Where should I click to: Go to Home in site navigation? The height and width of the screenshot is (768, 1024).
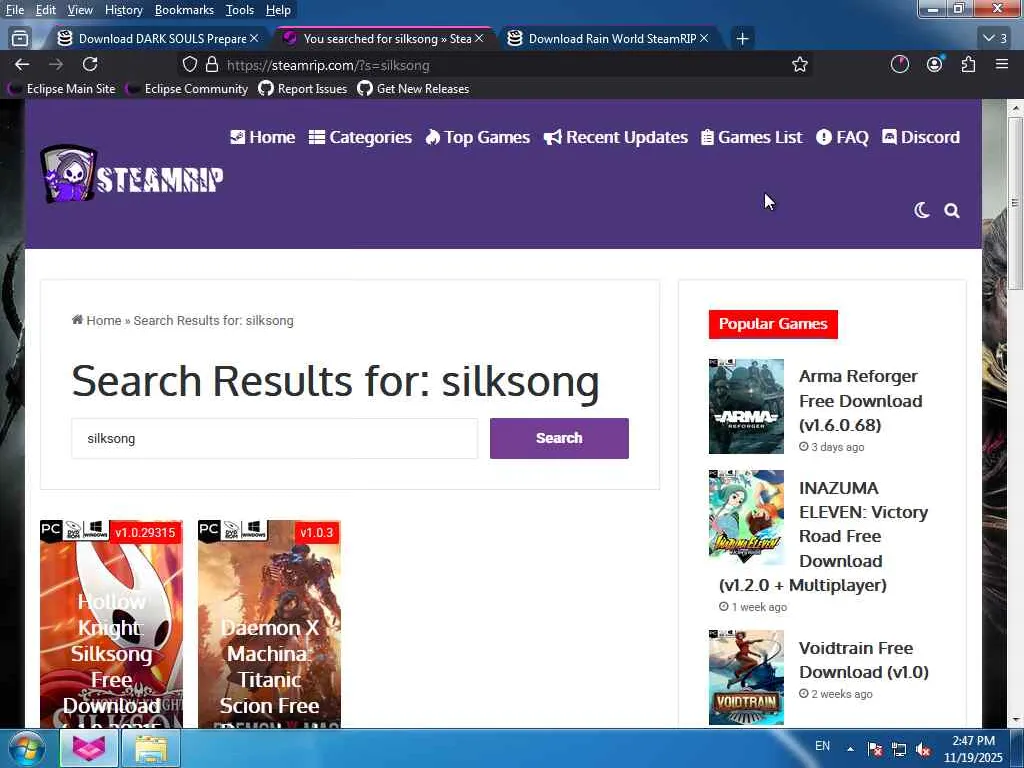click(263, 137)
